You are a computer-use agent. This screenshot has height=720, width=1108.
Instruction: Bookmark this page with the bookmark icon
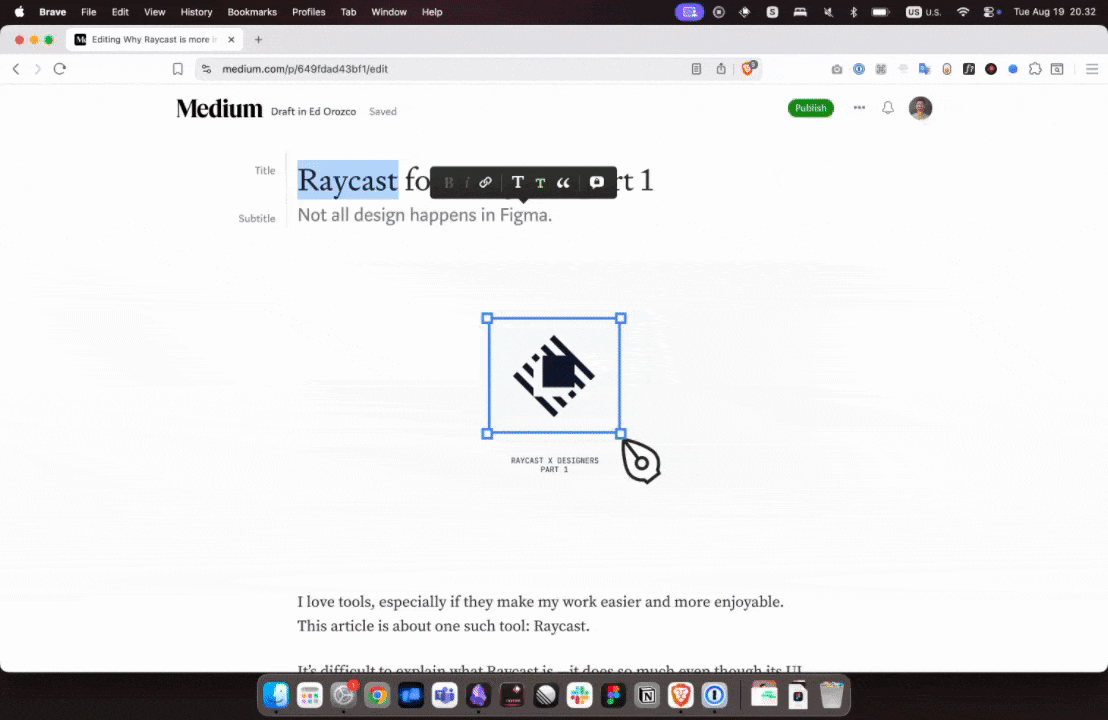tap(178, 69)
